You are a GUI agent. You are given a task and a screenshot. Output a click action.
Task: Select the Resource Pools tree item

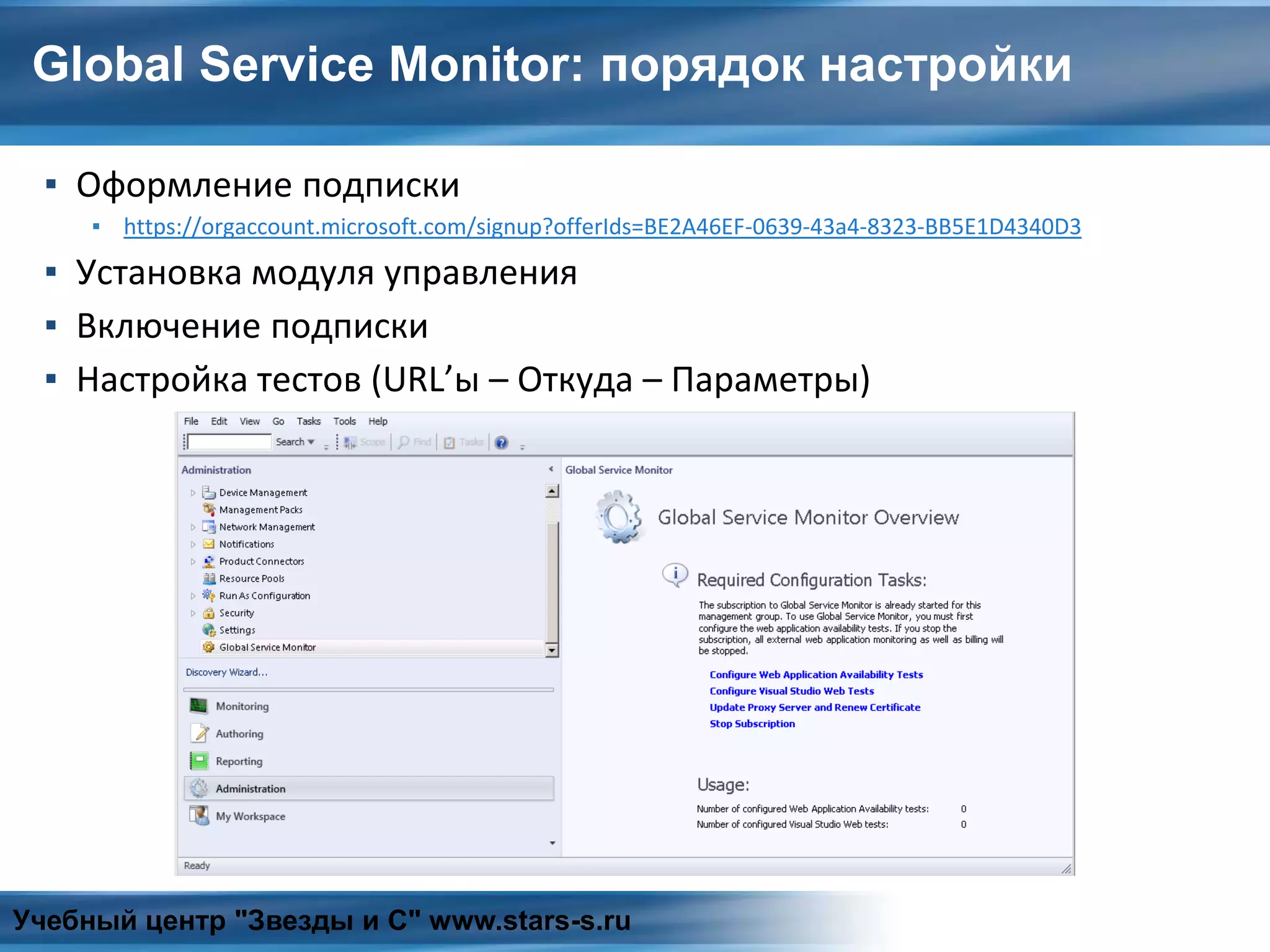[x=252, y=579]
